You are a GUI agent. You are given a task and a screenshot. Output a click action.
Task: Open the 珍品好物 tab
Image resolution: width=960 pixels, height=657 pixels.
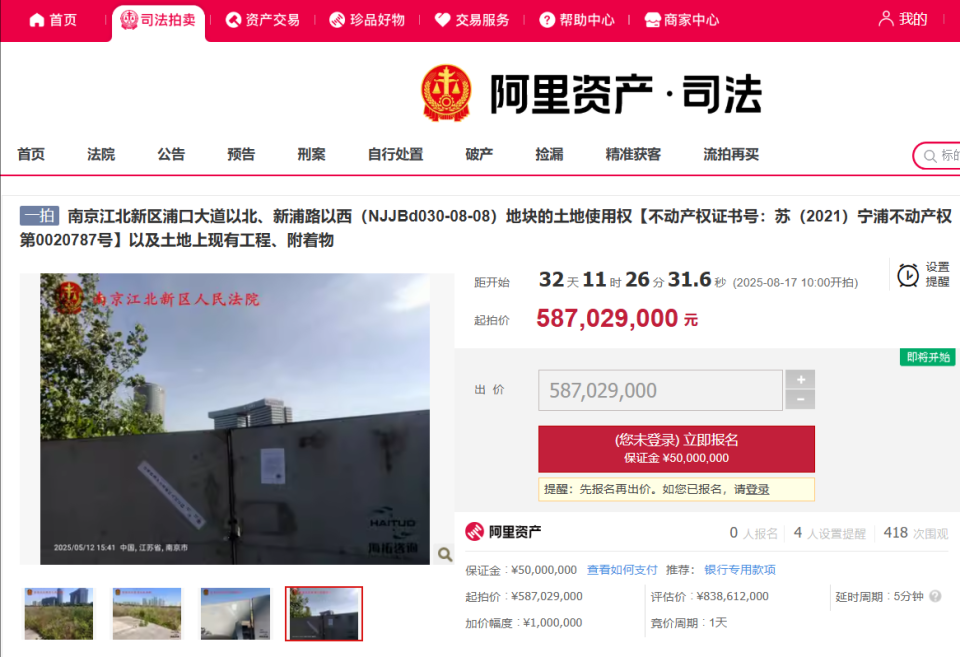(367, 20)
